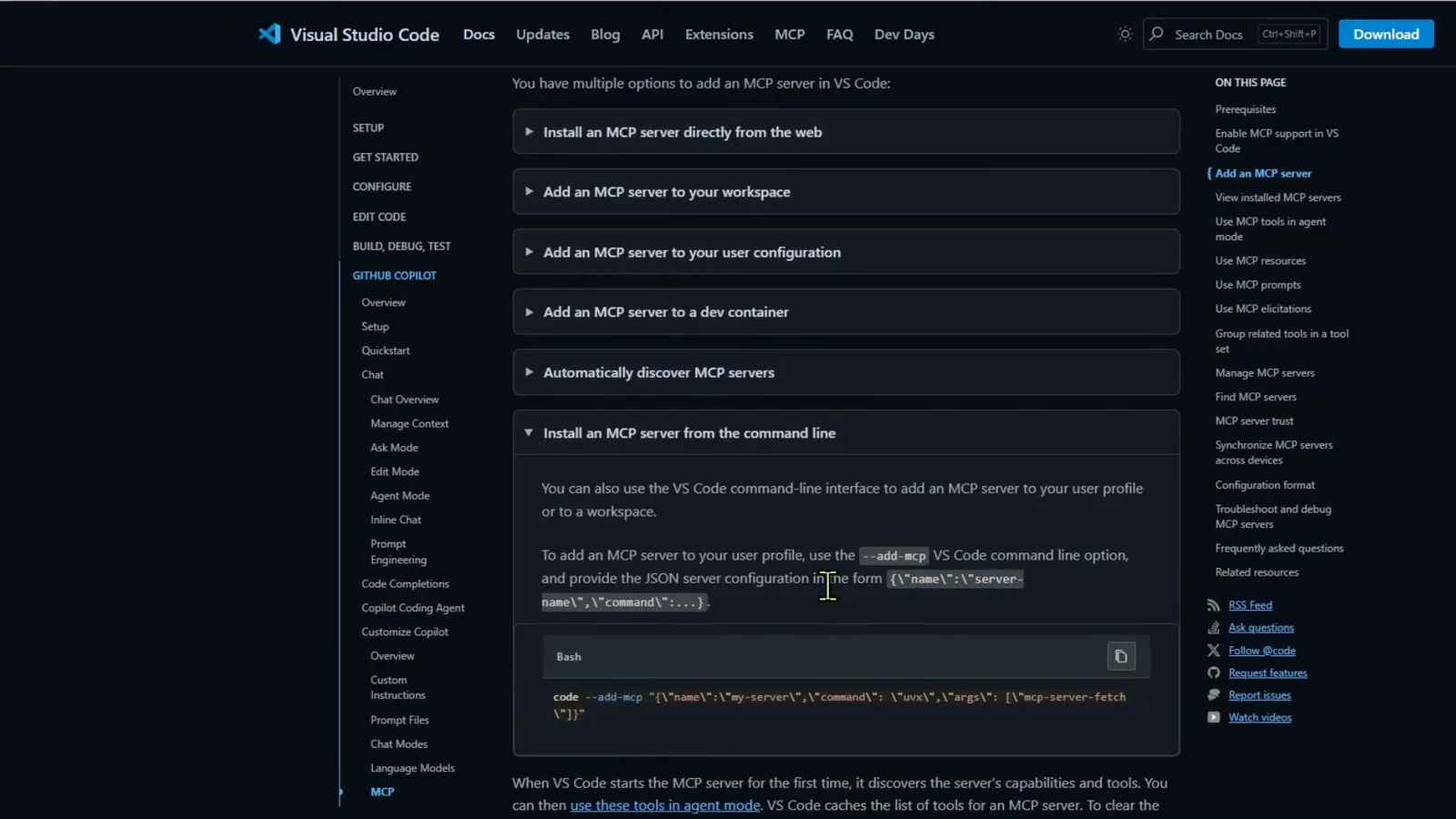
Task: Jump to 'Use MCP elicitations' section
Action: coord(1263,309)
